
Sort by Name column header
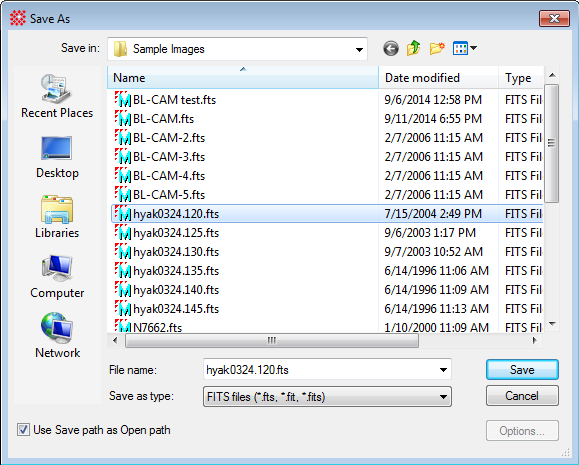coord(243,78)
